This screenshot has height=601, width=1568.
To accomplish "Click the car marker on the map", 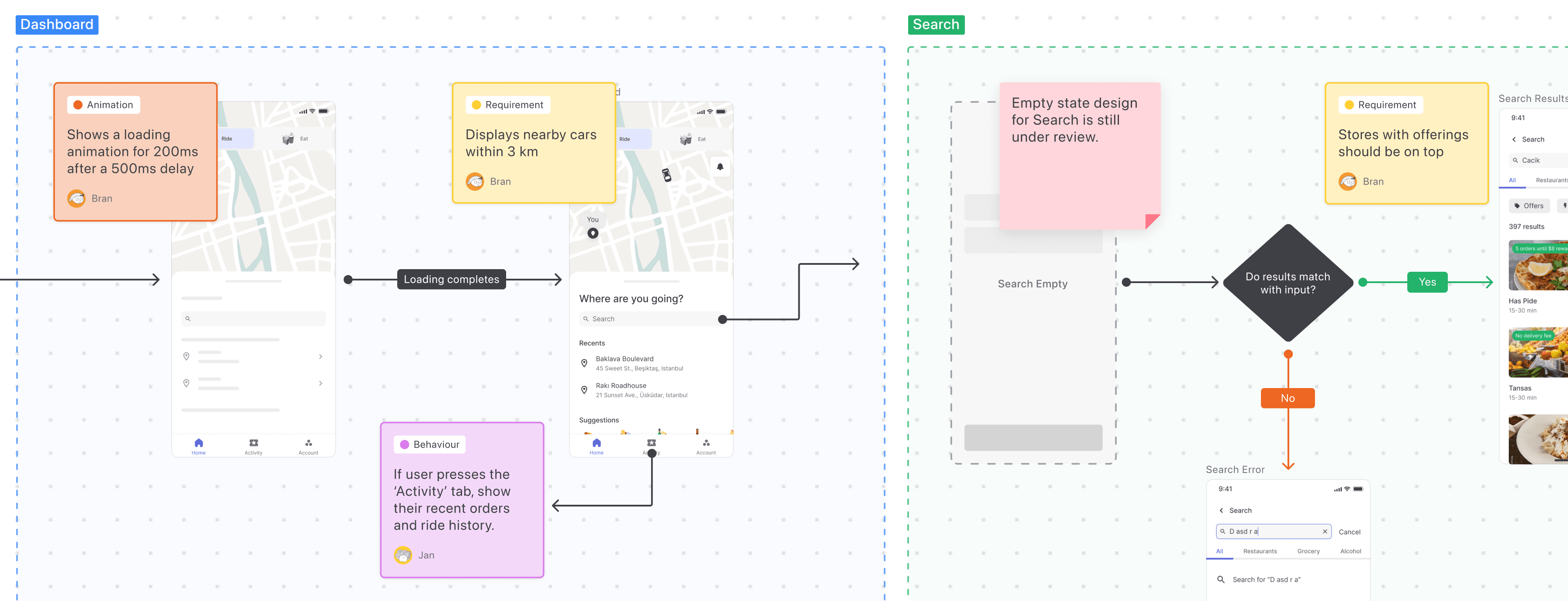I will (666, 176).
